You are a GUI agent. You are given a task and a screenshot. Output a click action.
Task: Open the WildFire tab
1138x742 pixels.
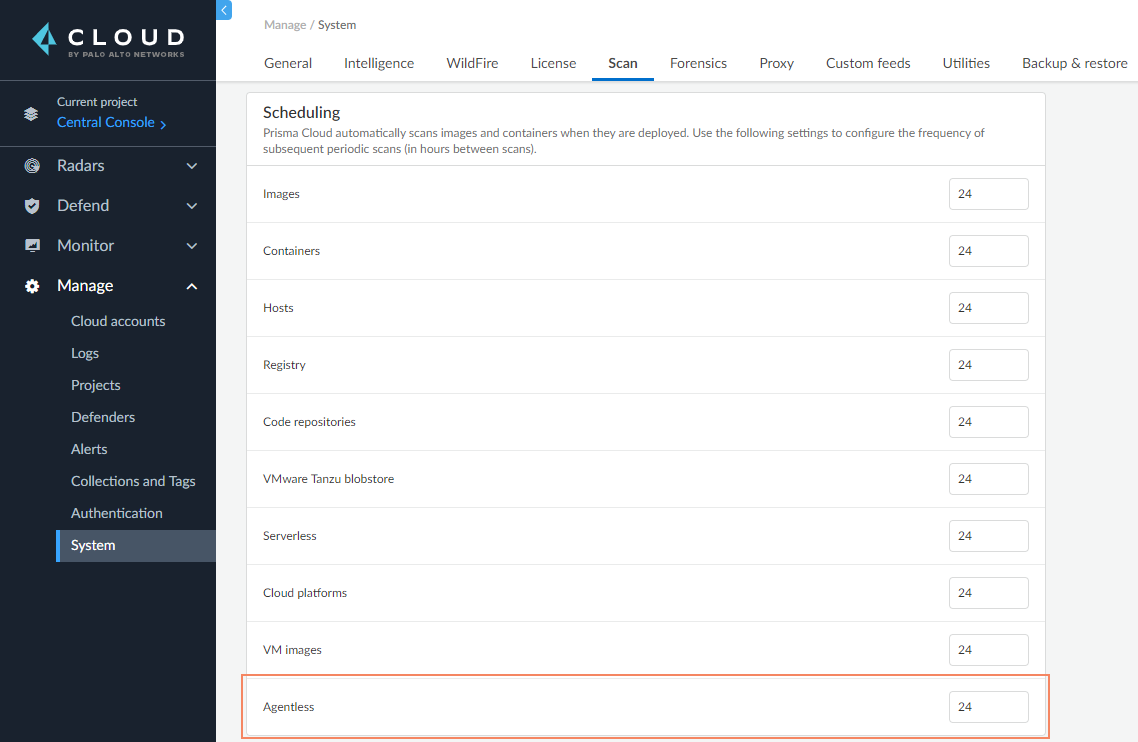(x=472, y=63)
